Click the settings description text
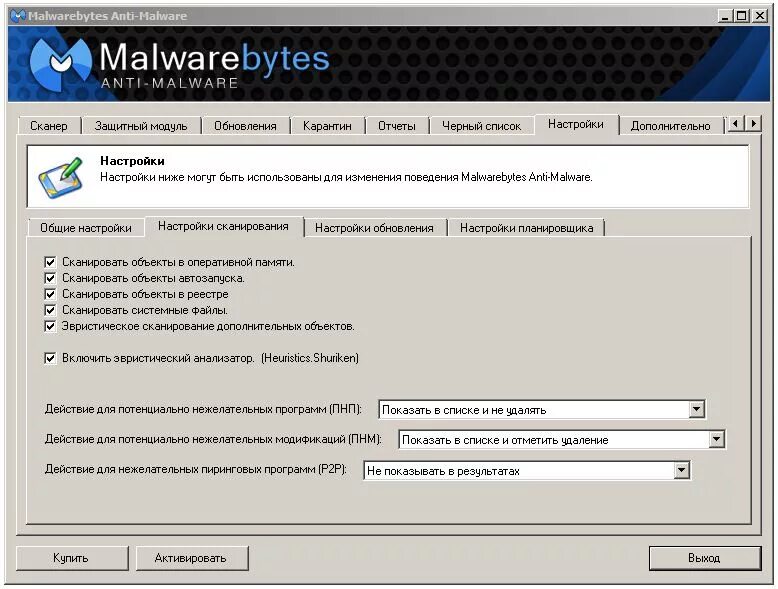 346,177
